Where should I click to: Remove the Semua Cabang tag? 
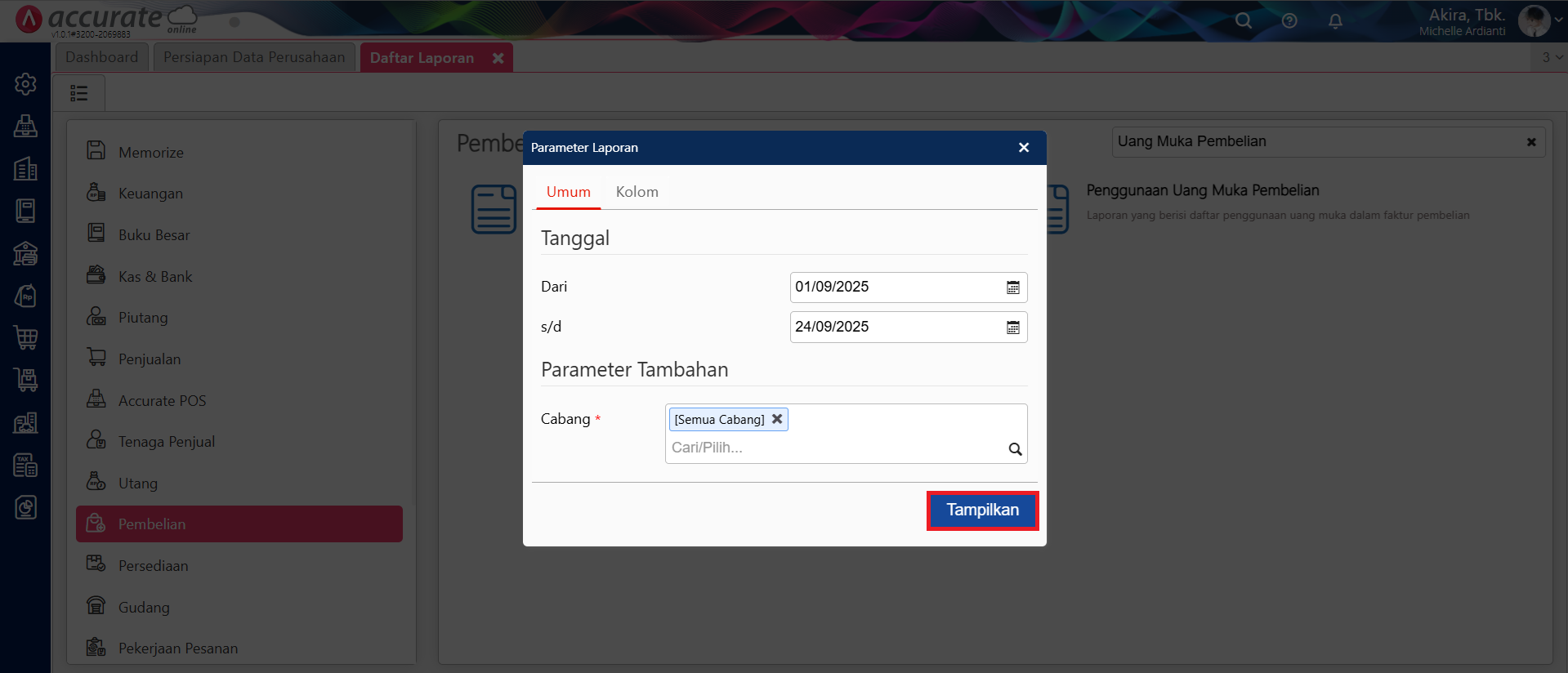pos(777,419)
